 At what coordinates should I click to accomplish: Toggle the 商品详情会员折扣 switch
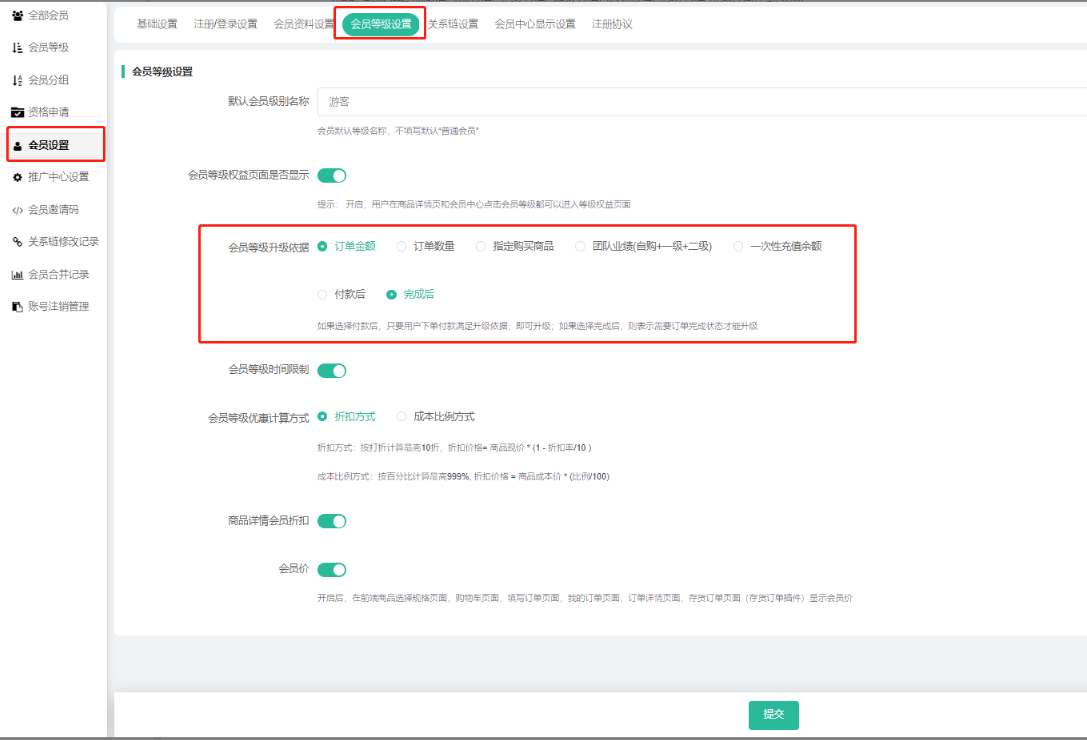pyautogui.click(x=332, y=521)
